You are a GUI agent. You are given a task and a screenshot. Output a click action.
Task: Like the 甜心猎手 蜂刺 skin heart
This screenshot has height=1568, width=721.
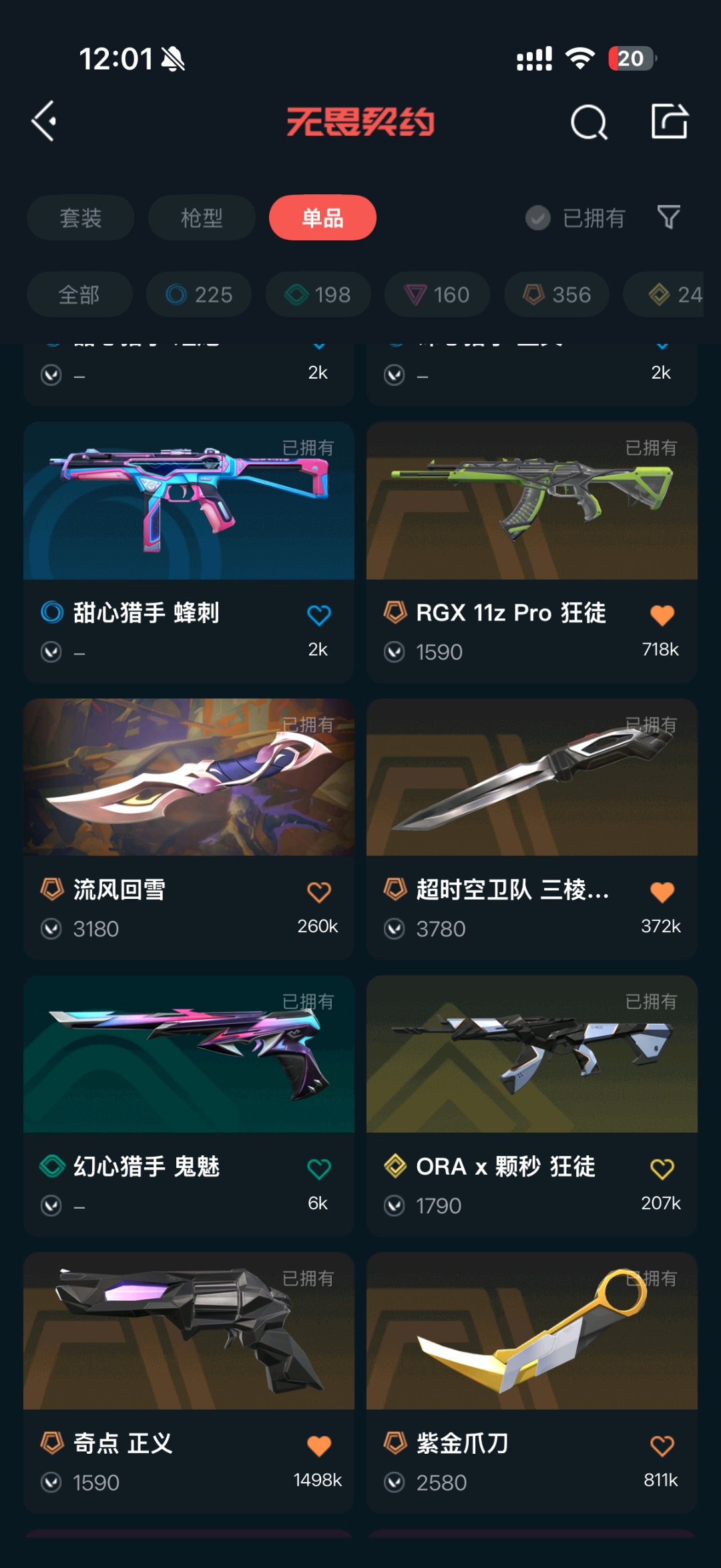coord(318,614)
